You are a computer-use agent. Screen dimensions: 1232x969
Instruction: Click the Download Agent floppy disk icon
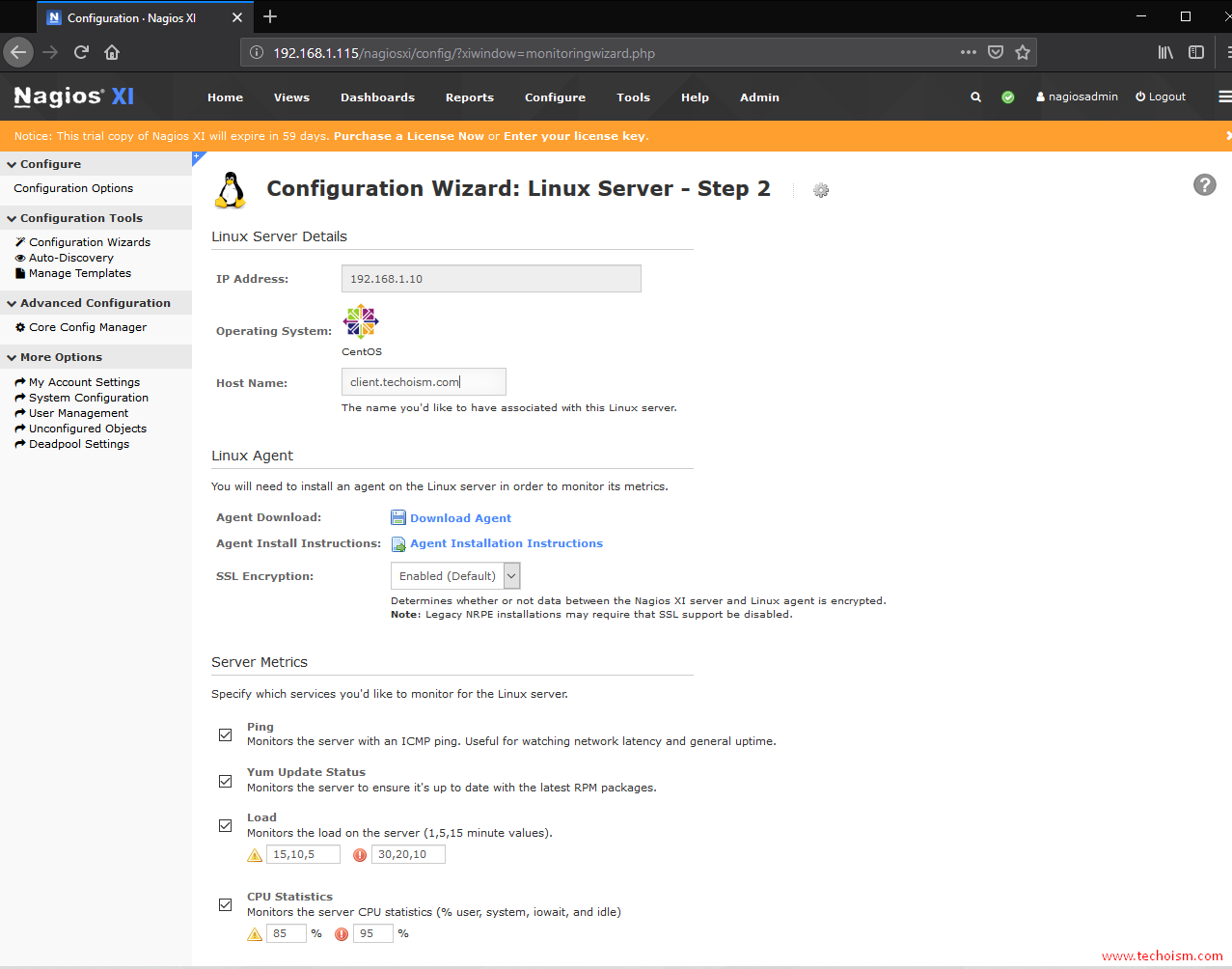(398, 518)
